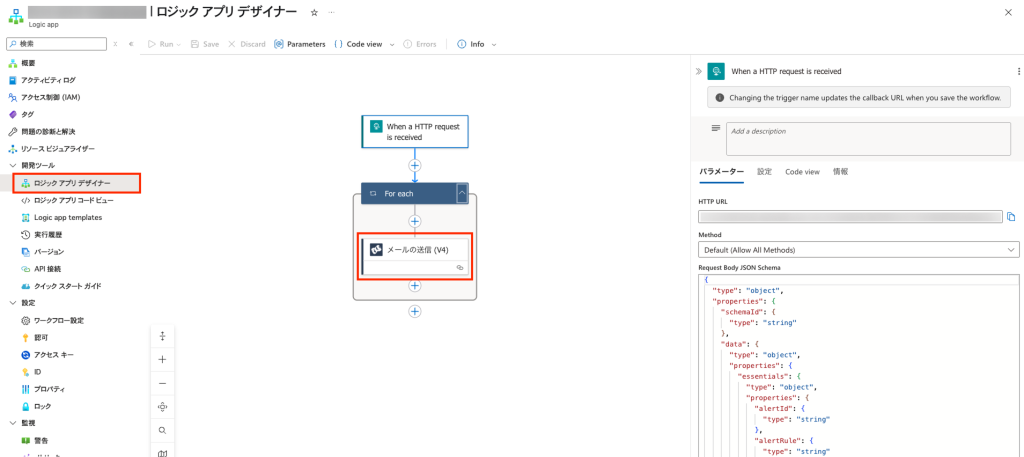The width and height of the screenshot is (1024, 457).
Task: Click Run in the designer toolbar
Action: coord(162,44)
